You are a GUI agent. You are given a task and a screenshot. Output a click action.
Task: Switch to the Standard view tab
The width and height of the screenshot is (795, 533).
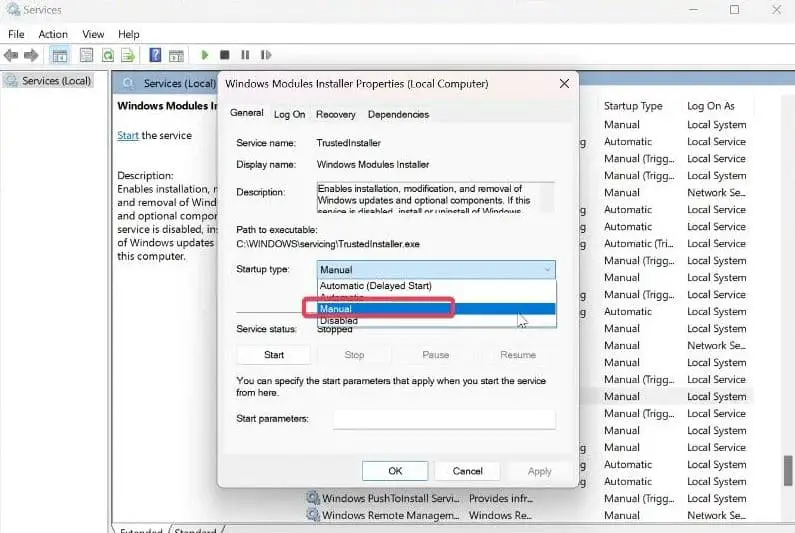coord(195,529)
